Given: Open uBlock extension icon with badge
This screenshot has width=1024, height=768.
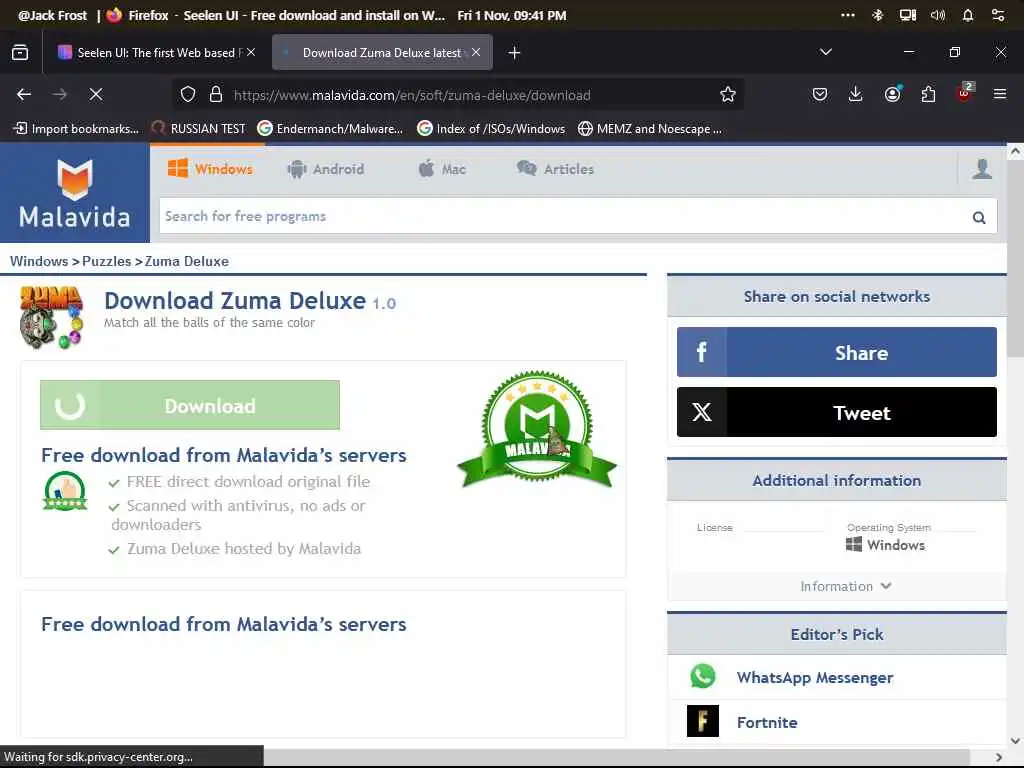Looking at the screenshot, I should 965,93.
